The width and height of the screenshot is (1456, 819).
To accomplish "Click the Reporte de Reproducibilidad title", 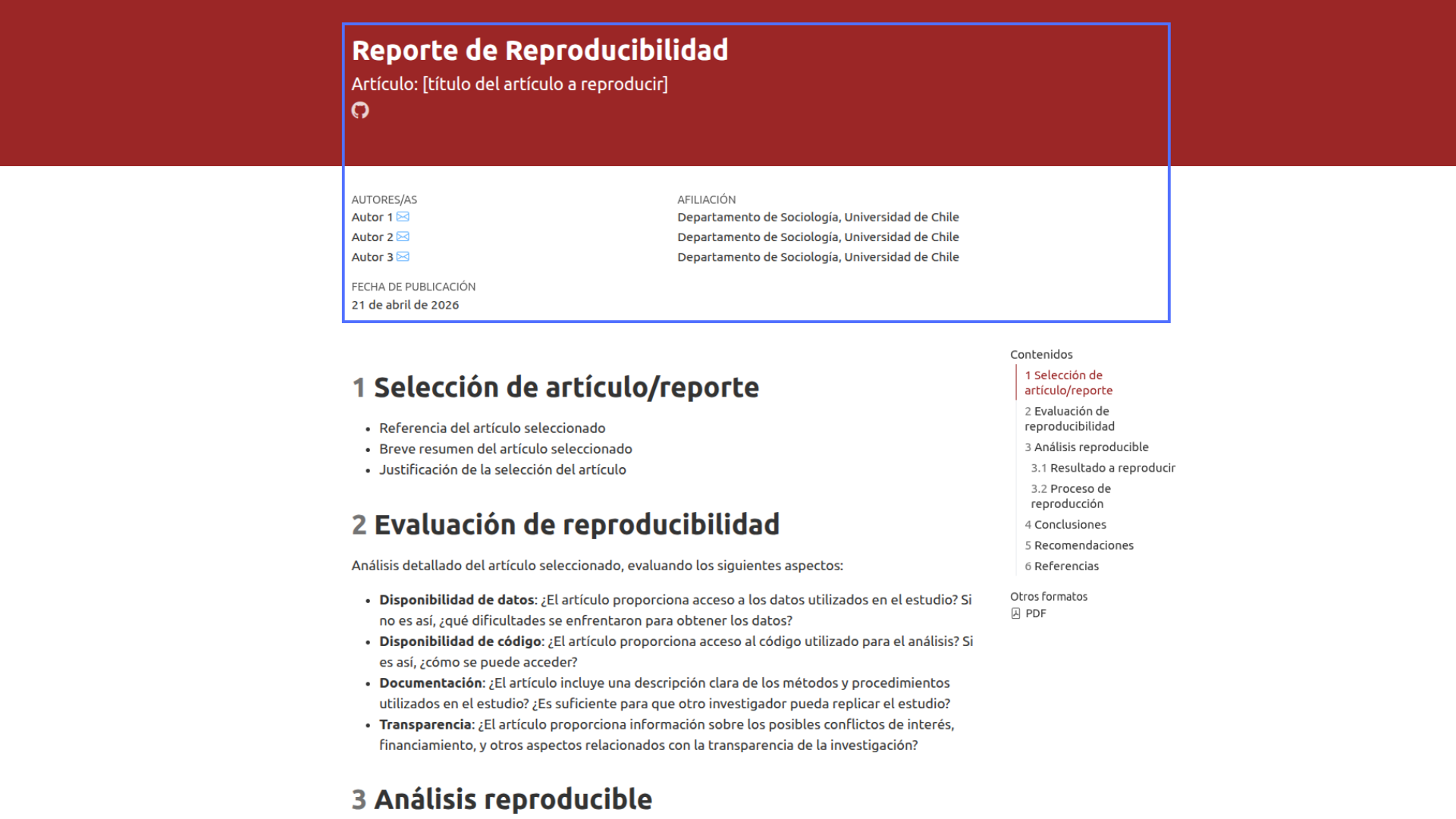I will pos(539,50).
